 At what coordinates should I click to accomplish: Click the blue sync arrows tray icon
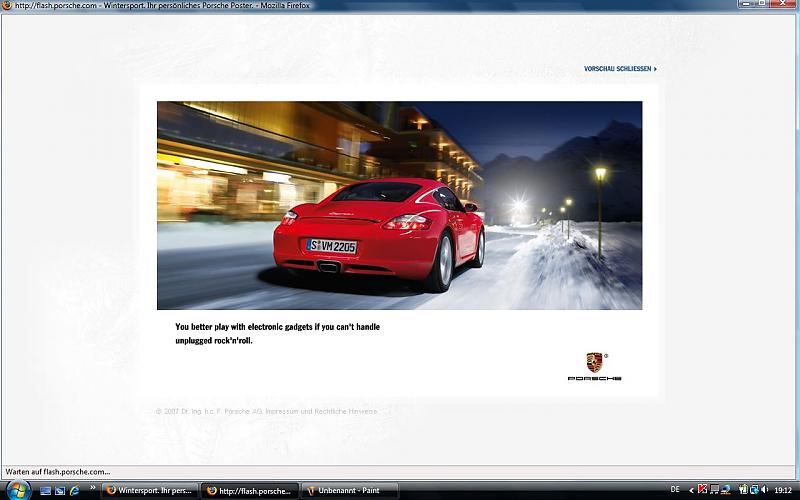click(x=754, y=490)
